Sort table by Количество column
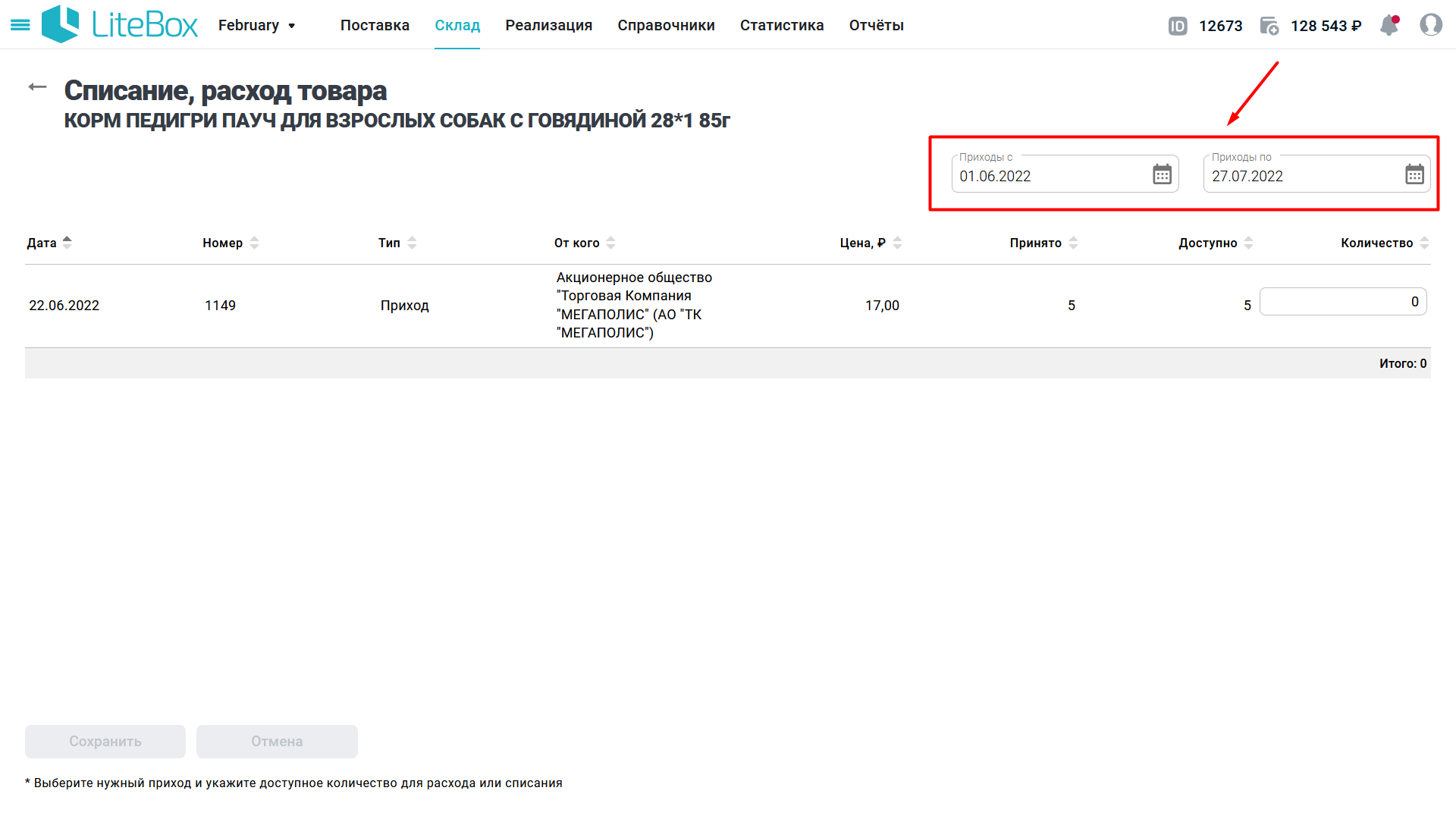This screenshot has height=819, width=1456. (1385, 243)
